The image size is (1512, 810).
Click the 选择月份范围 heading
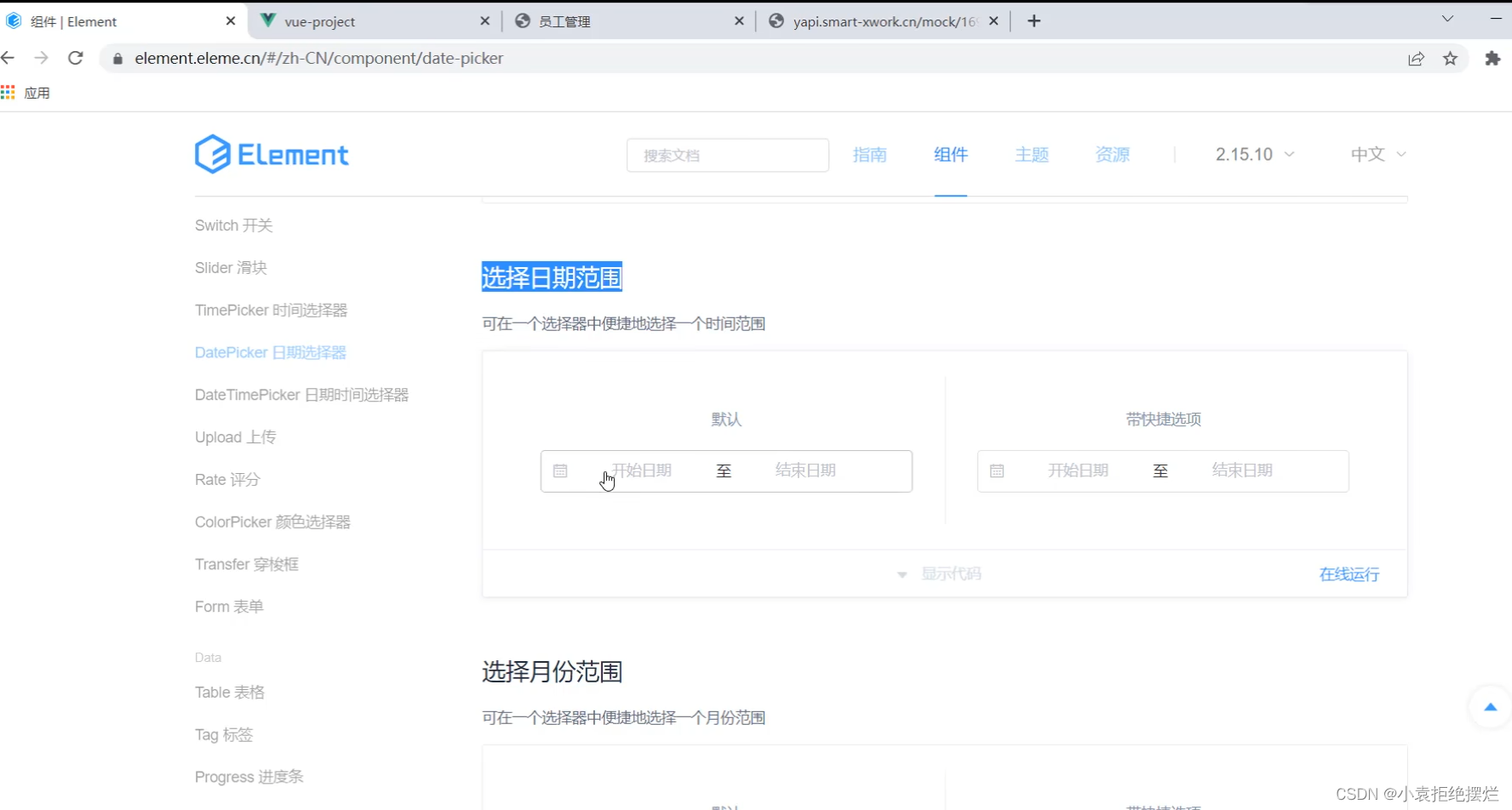point(552,672)
